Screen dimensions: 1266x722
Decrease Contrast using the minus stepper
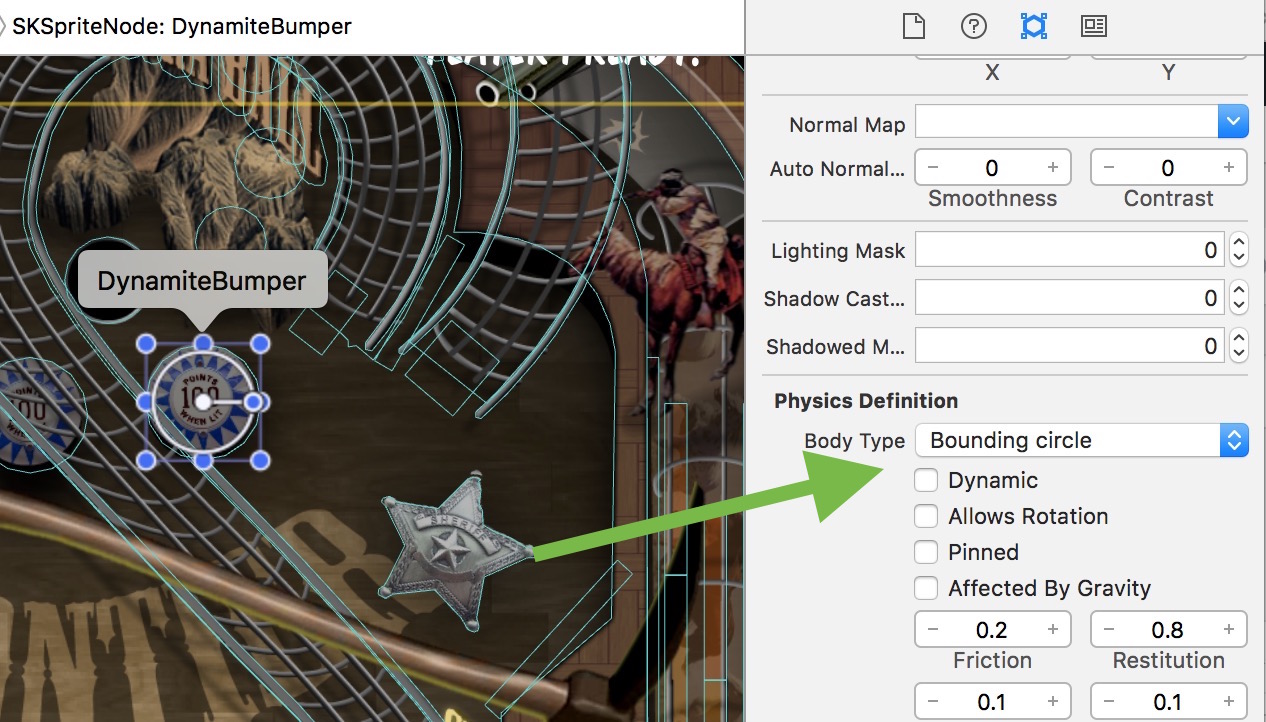(1108, 167)
